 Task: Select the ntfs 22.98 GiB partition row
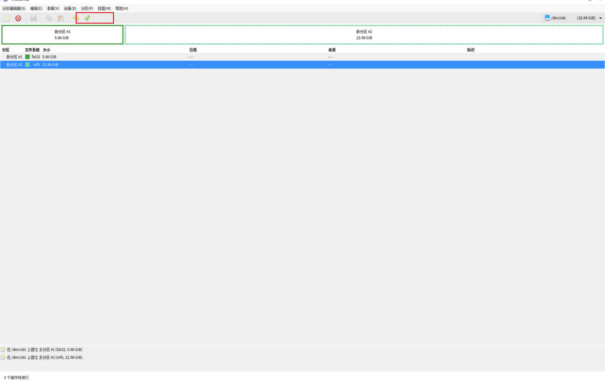click(x=302, y=65)
